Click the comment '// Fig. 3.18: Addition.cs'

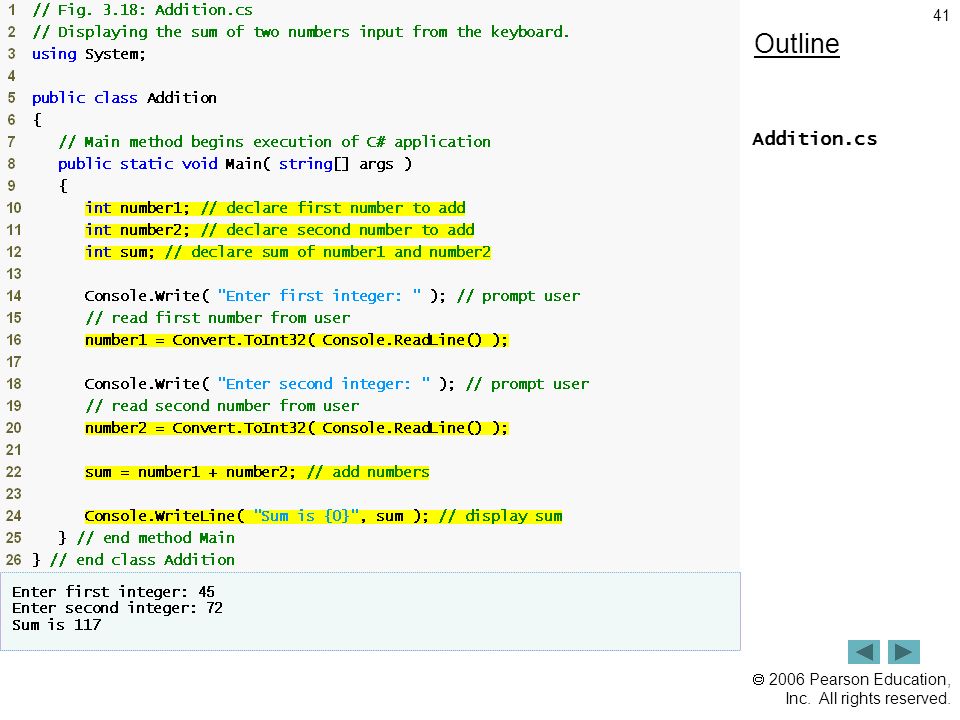143,10
